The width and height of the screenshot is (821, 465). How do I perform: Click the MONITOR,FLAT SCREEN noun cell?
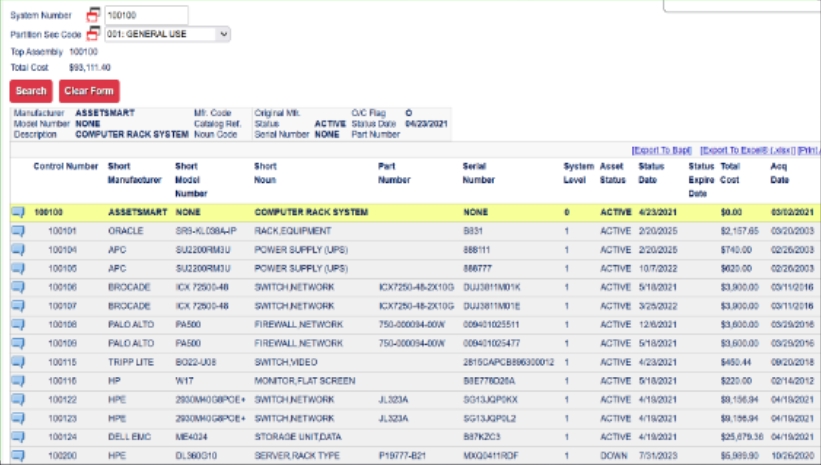coord(305,381)
